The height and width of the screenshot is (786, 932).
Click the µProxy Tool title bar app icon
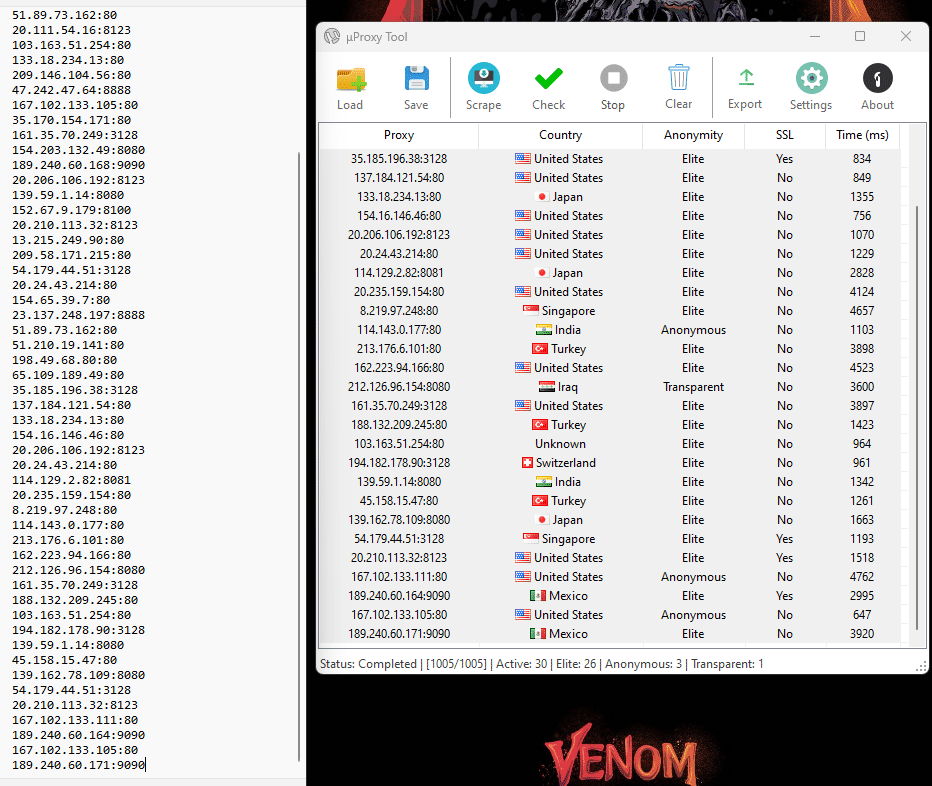pyautogui.click(x=332, y=36)
